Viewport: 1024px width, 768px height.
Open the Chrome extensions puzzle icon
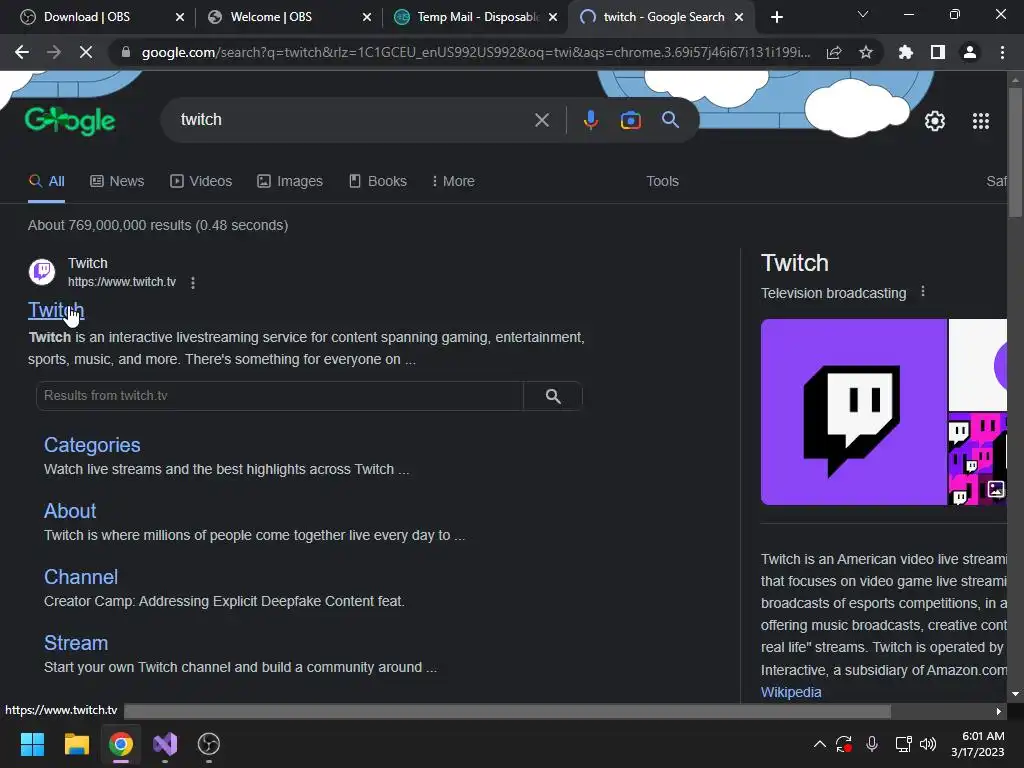(x=906, y=52)
